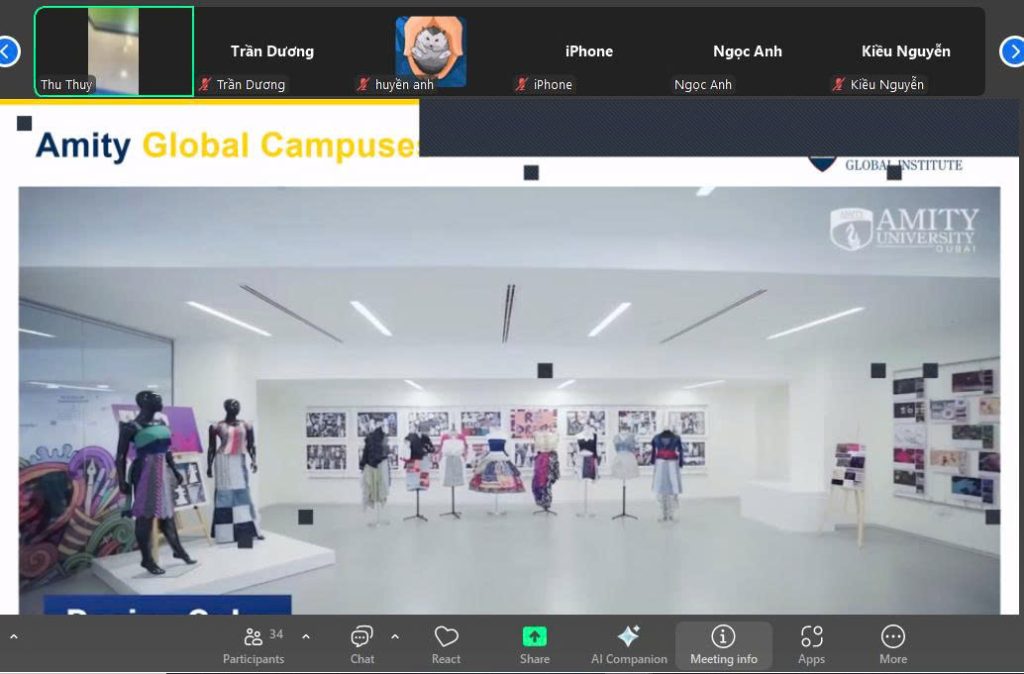Select Kiều Nguyễn's participant tile
The width and height of the screenshot is (1024, 674).
906,52
